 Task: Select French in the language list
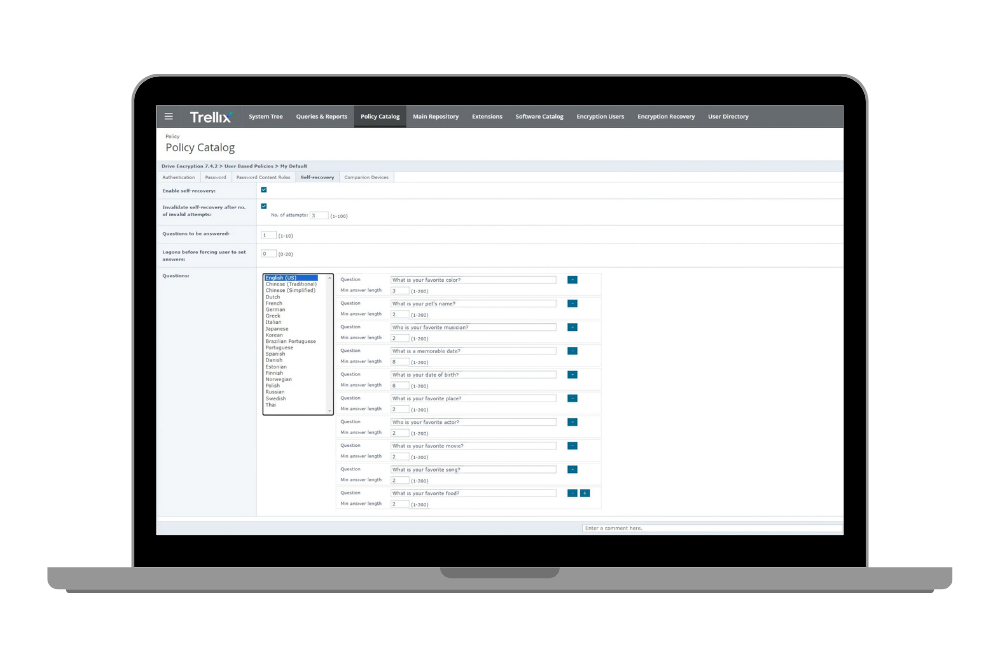pos(274,304)
